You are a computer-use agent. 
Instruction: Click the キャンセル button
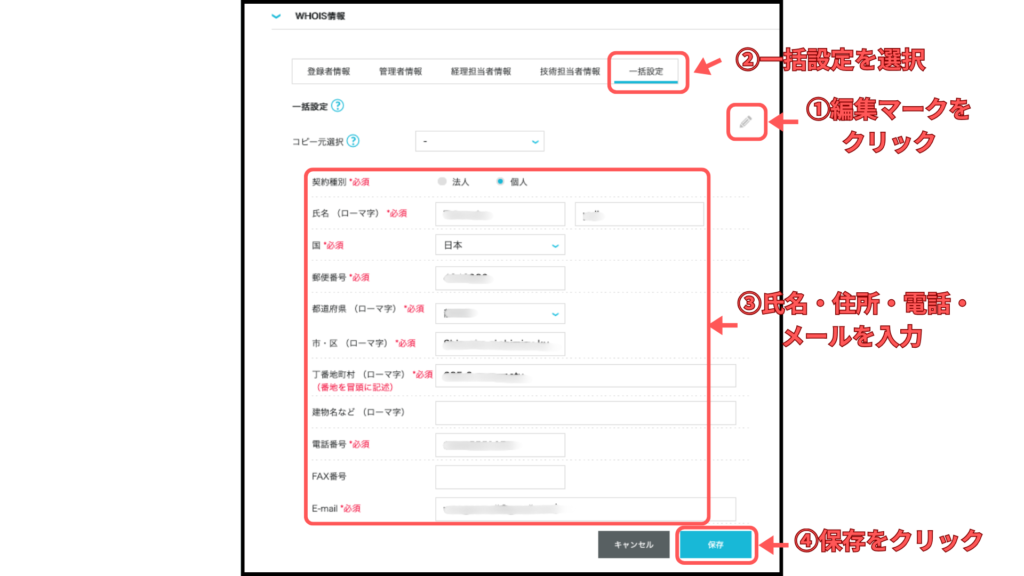point(633,545)
